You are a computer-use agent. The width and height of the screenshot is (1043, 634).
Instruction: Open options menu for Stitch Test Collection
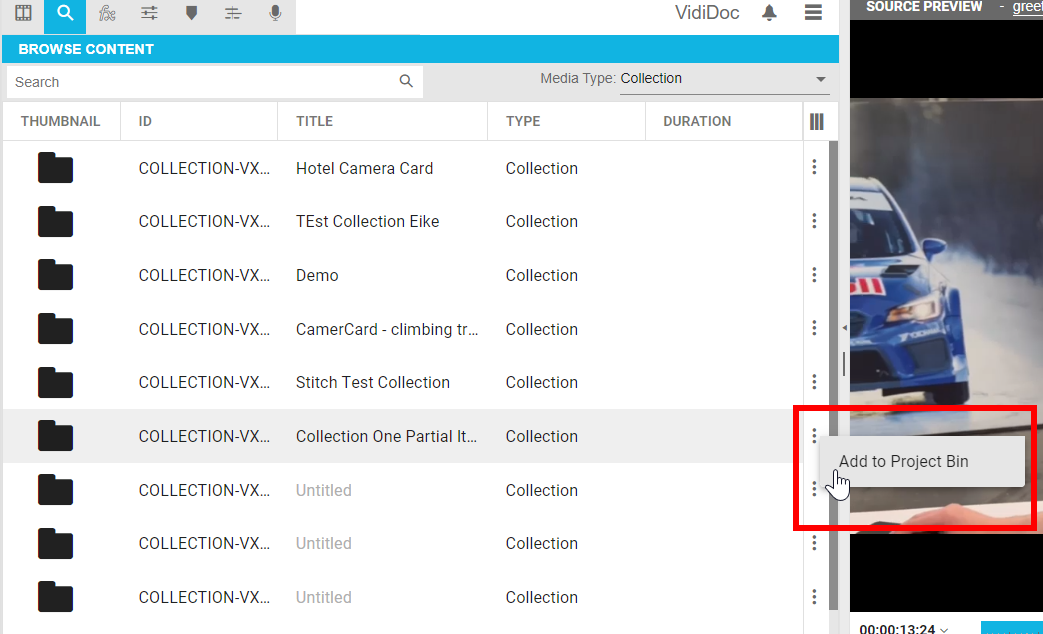click(x=814, y=382)
